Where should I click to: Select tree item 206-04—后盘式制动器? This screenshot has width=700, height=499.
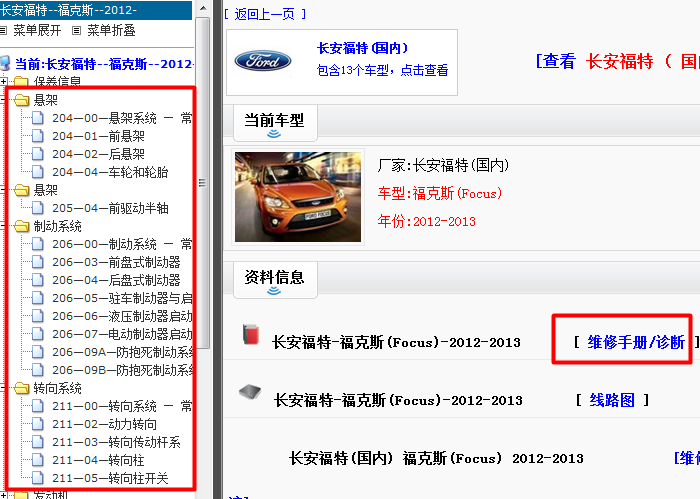[x=116, y=280]
